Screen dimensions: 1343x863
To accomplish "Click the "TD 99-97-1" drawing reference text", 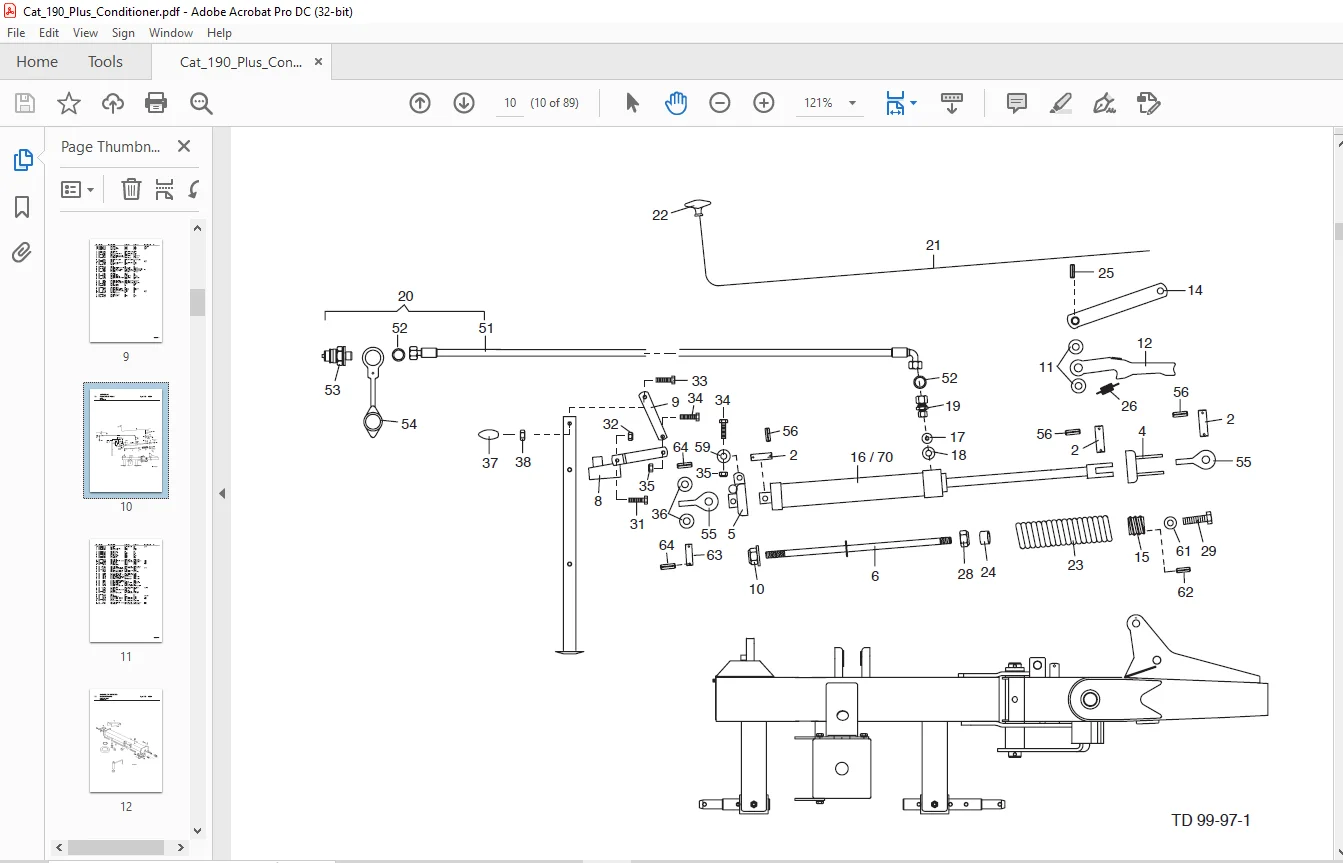I will 1211,821.
